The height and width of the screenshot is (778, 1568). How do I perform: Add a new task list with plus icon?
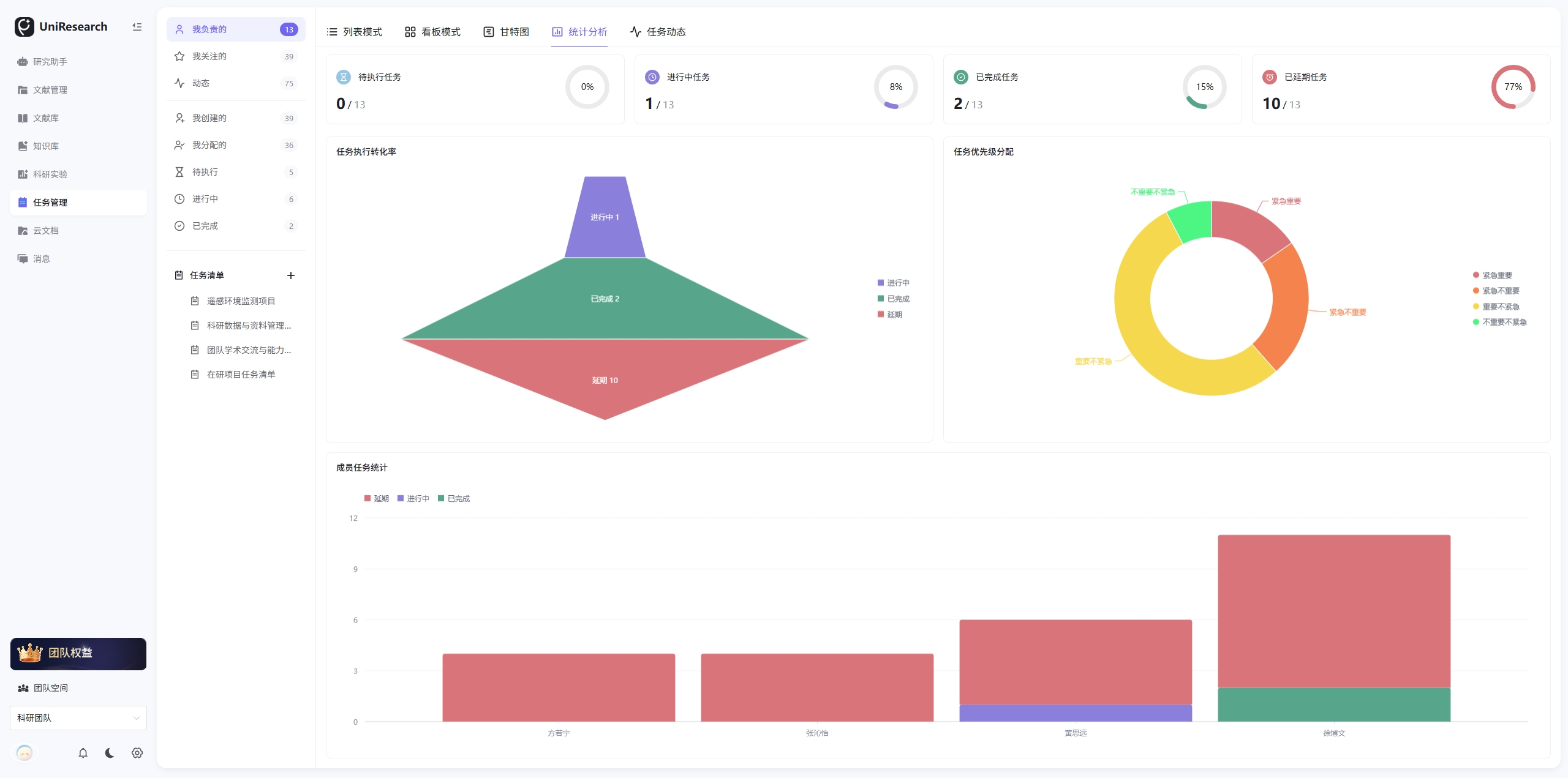coord(291,275)
